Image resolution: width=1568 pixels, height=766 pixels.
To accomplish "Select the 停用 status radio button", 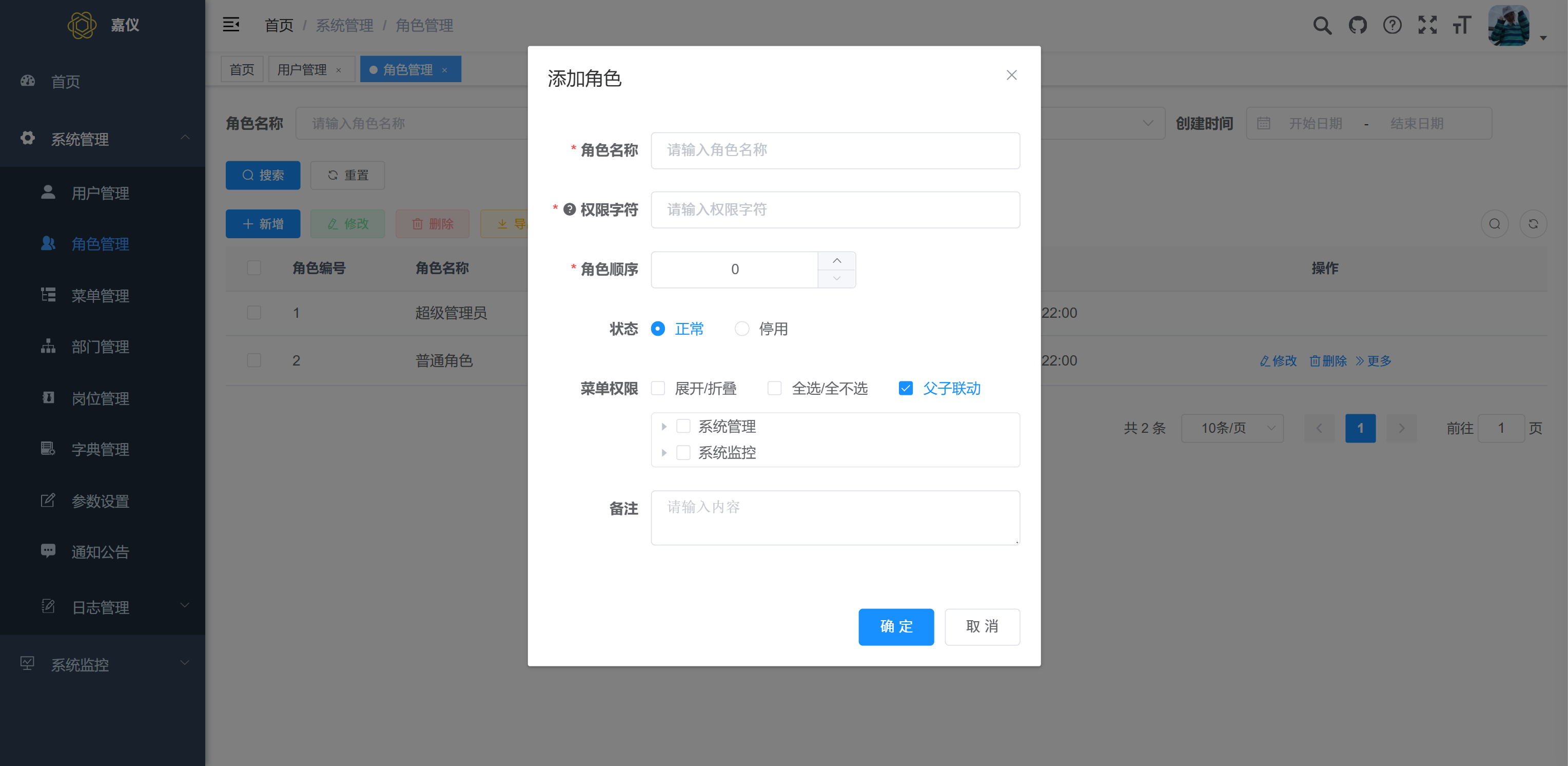I will [x=741, y=329].
